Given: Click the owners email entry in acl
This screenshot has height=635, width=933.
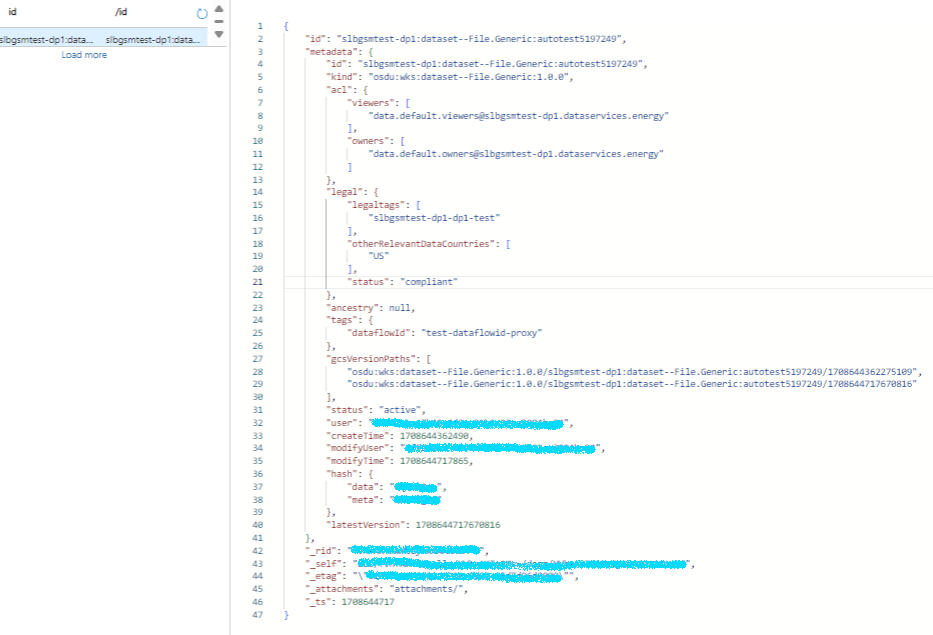Looking at the screenshot, I should (516, 154).
